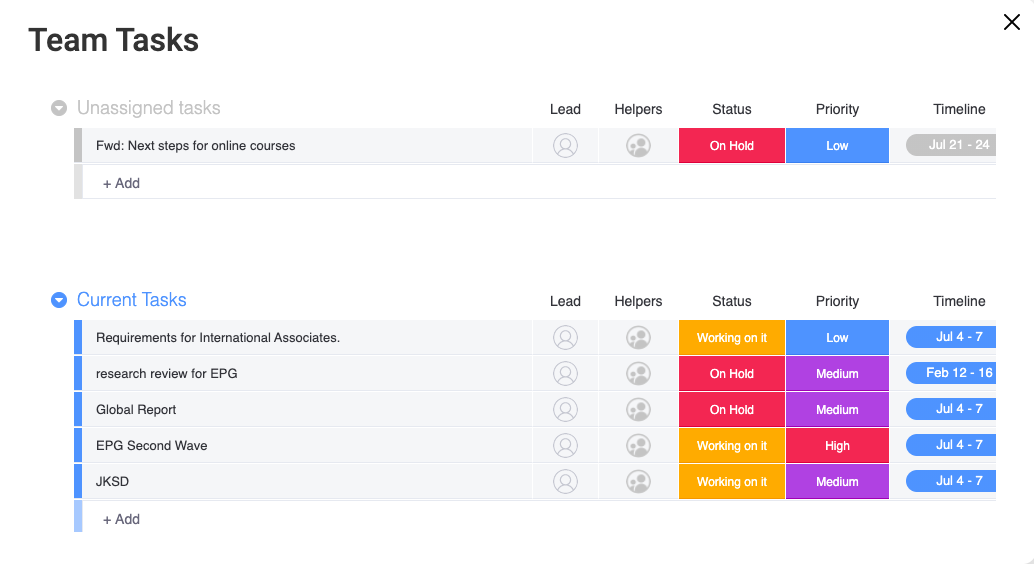Assign lead for EPG Second Wave
Viewport: 1034px width, 564px height.
coord(565,446)
